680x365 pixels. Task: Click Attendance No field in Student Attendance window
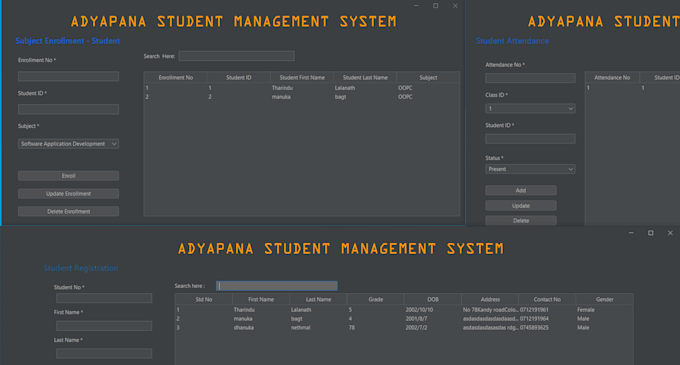pos(530,78)
